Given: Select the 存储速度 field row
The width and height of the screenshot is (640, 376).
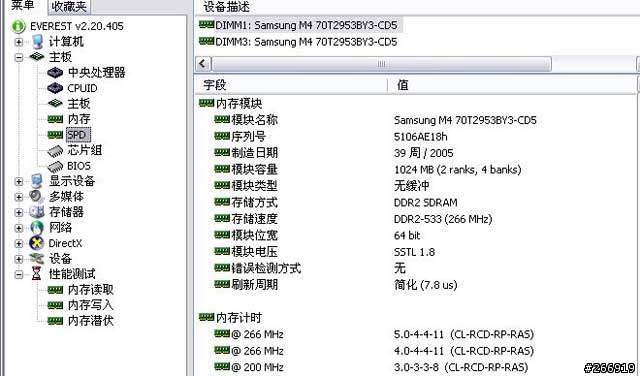Looking at the screenshot, I should coord(254,219).
